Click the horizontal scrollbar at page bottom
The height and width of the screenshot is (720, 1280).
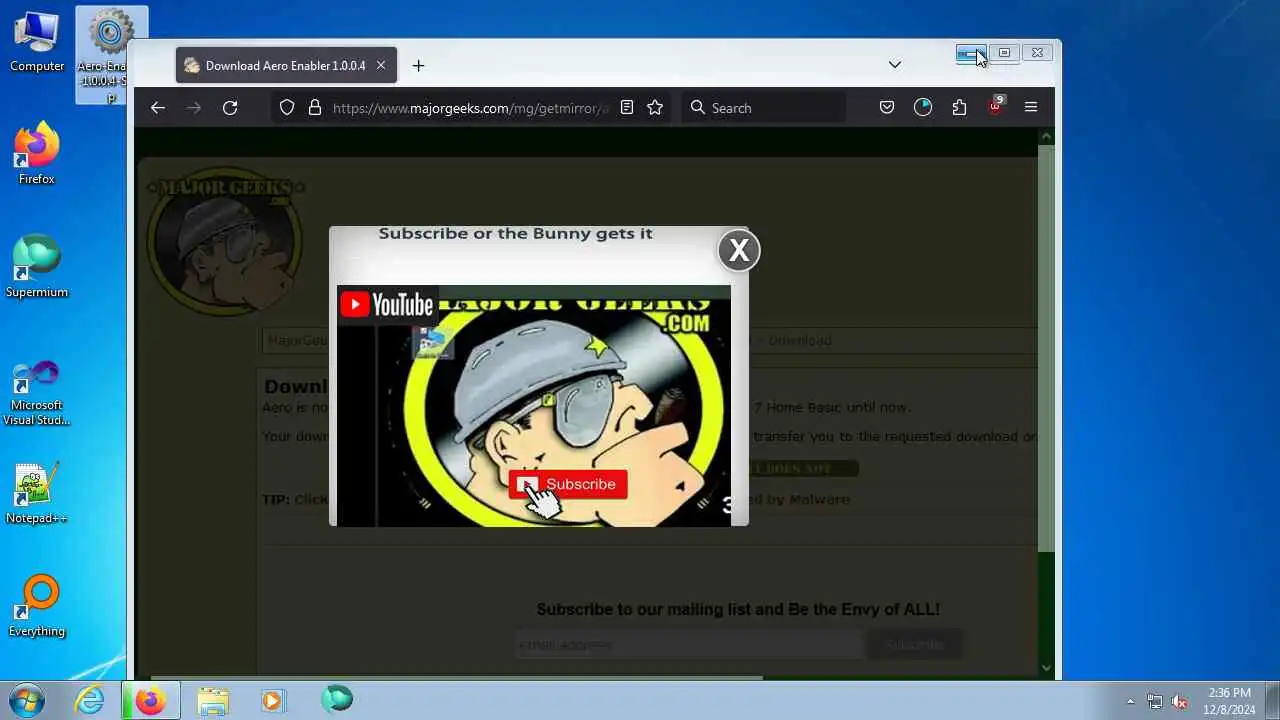coord(457,678)
